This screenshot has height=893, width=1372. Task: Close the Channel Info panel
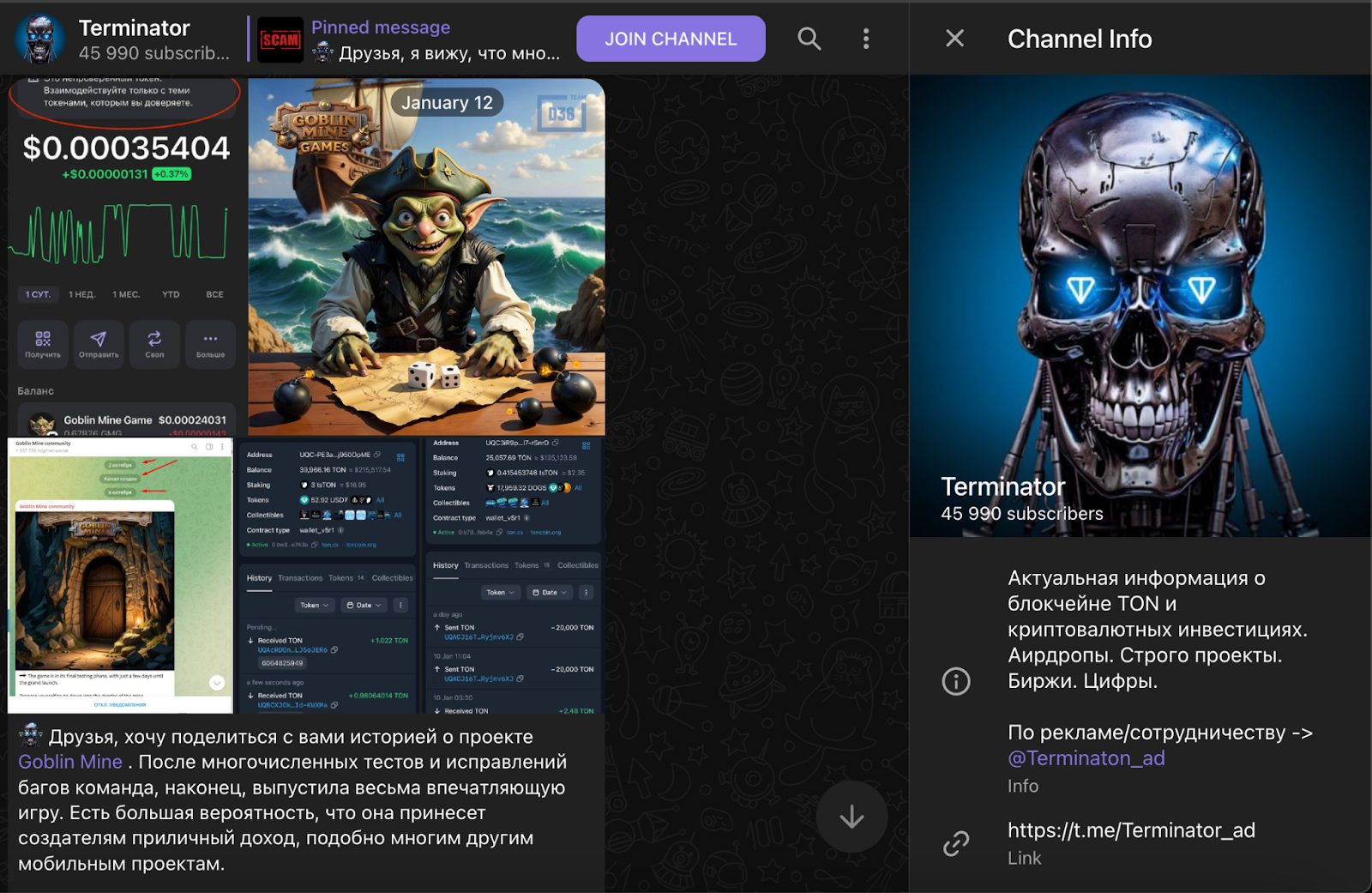(954, 39)
